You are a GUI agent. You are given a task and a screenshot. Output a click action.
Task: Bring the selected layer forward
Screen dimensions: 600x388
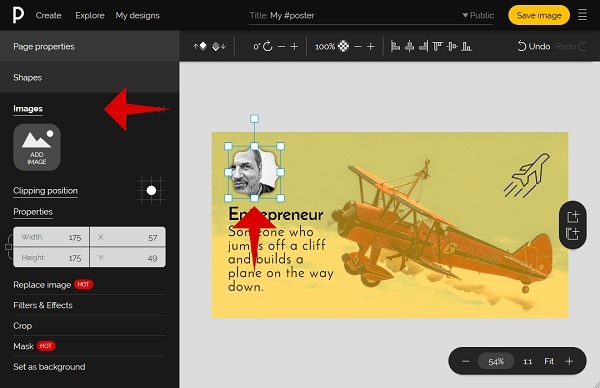coord(200,46)
